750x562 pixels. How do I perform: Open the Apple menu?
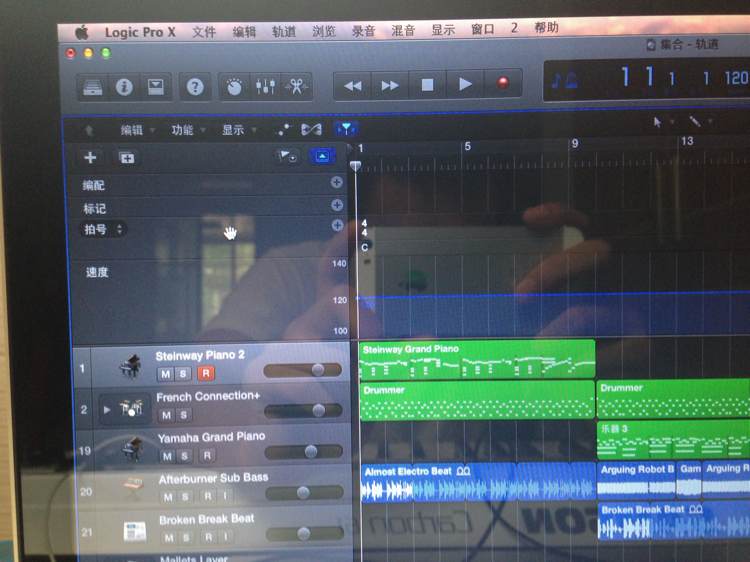point(82,33)
